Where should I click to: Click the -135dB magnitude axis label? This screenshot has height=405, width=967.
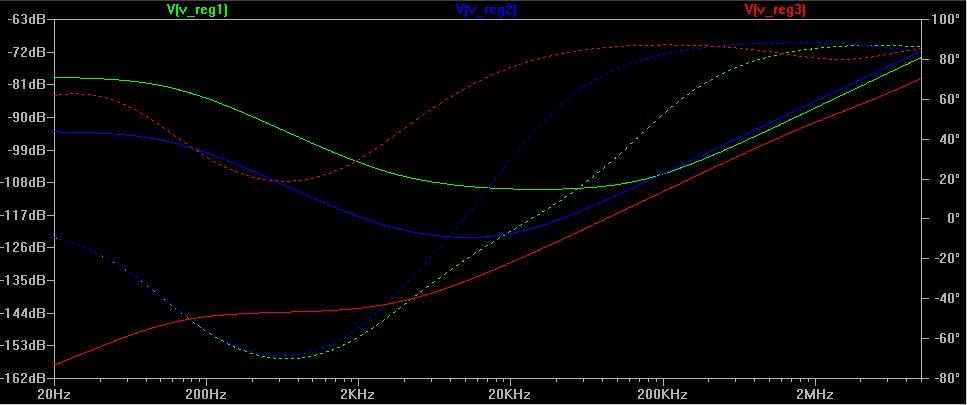[x=23, y=280]
